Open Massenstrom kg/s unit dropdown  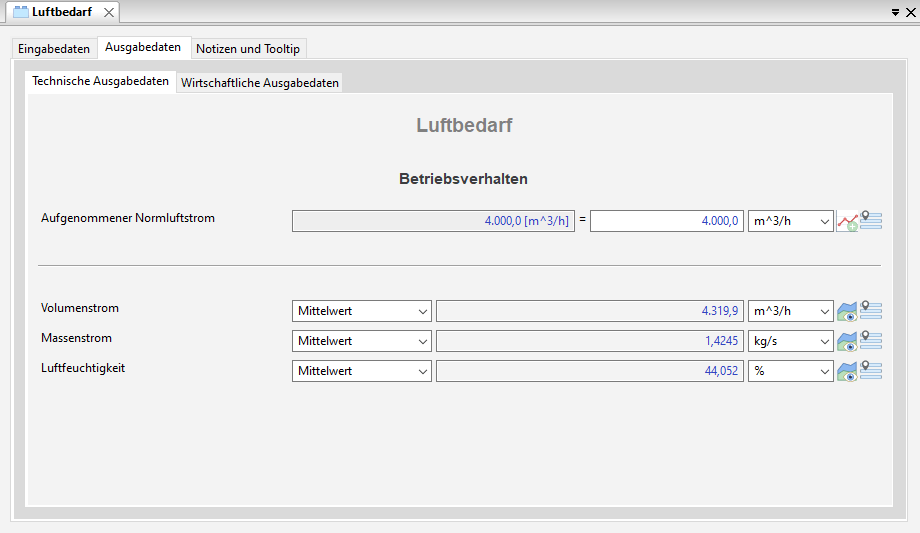click(790, 341)
